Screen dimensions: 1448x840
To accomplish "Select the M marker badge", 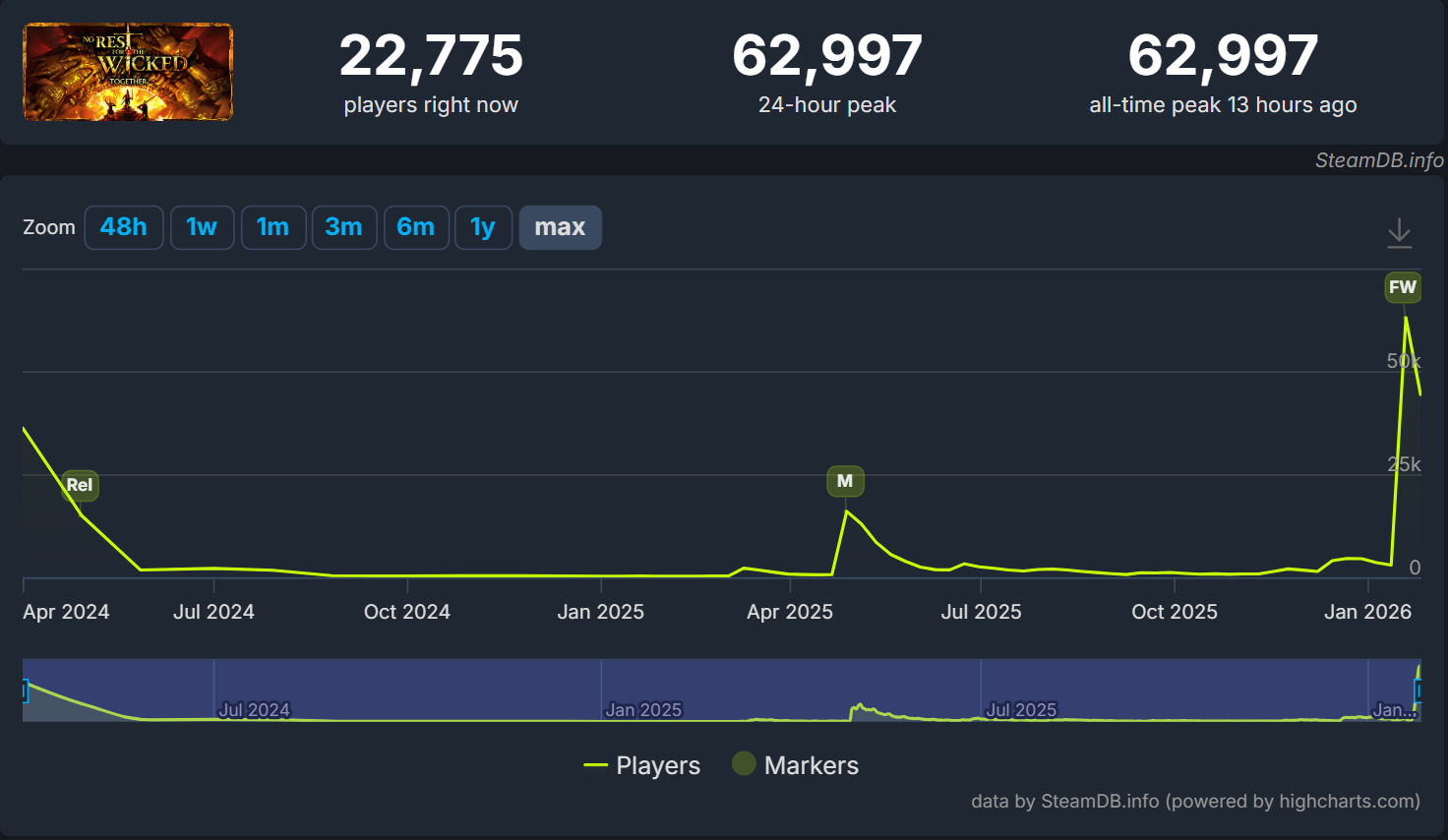I will [x=845, y=481].
